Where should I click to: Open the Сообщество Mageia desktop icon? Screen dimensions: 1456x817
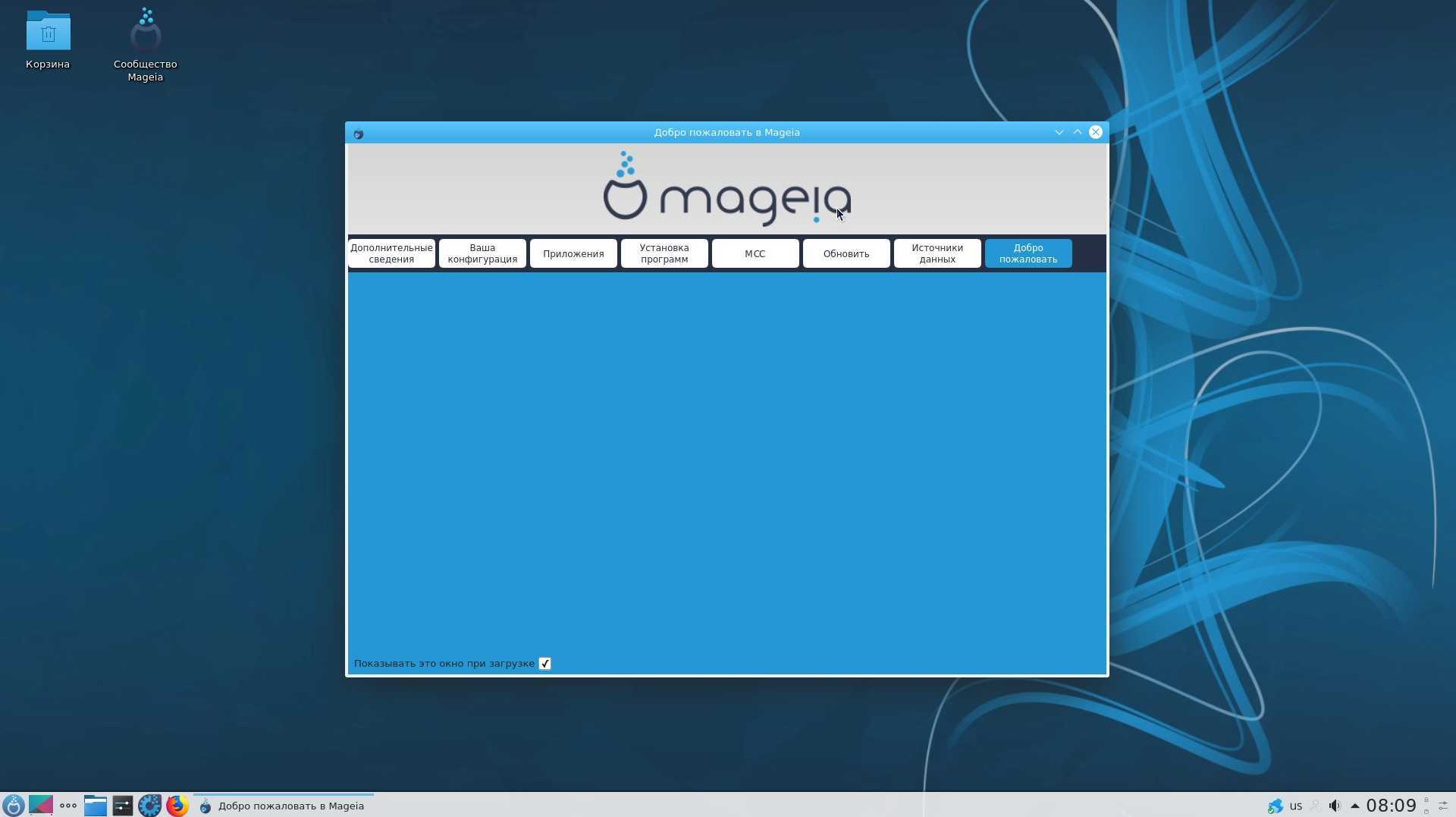coord(145,44)
